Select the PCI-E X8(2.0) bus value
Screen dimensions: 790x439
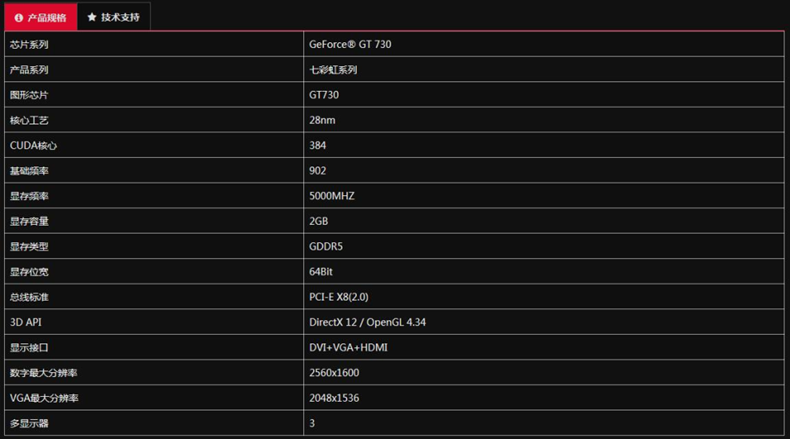(339, 297)
